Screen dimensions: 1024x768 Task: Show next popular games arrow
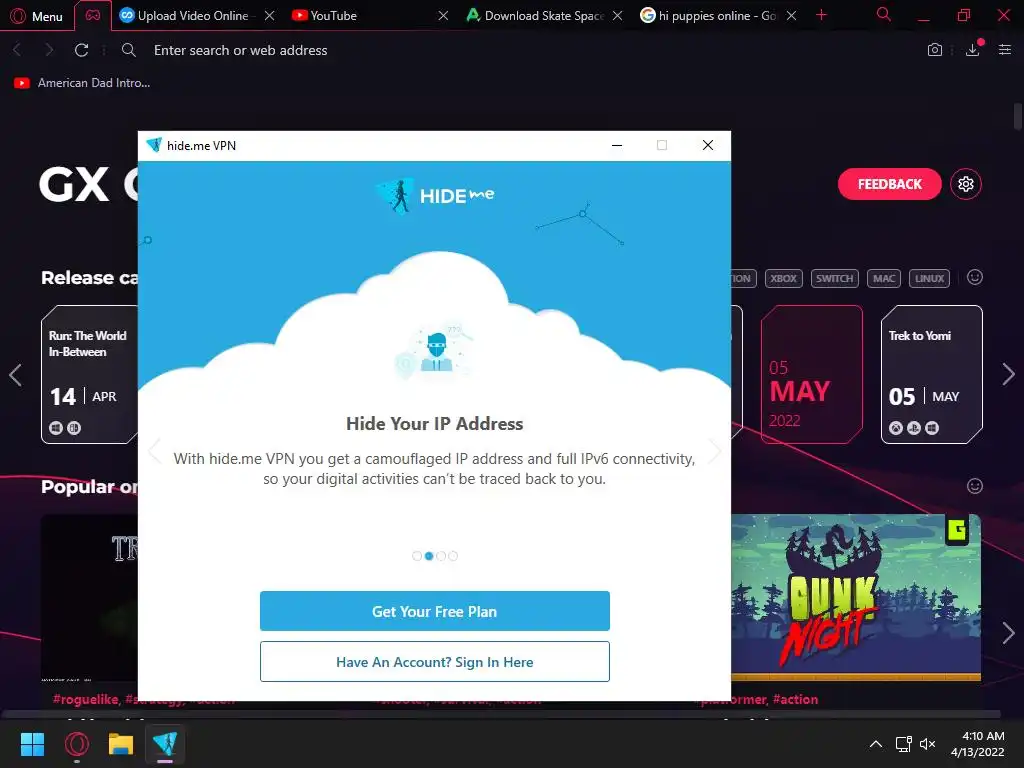[1008, 632]
